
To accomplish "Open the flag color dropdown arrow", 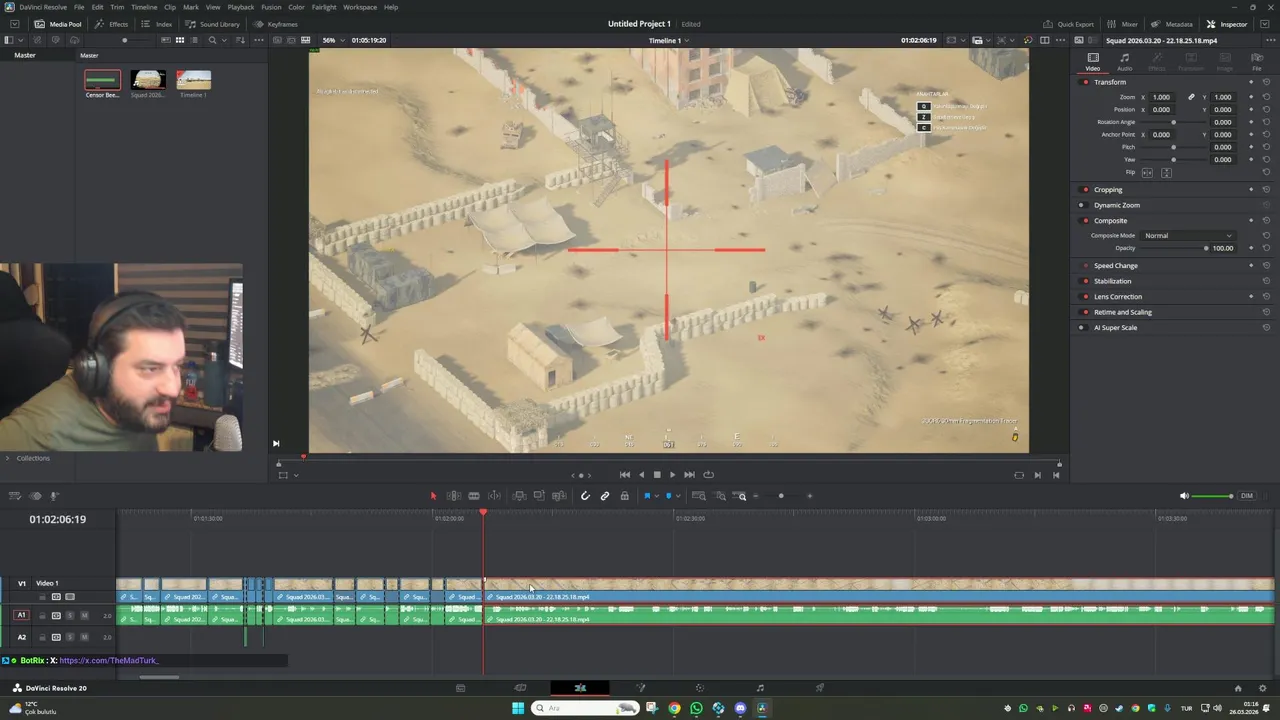I will click(x=656, y=496).
